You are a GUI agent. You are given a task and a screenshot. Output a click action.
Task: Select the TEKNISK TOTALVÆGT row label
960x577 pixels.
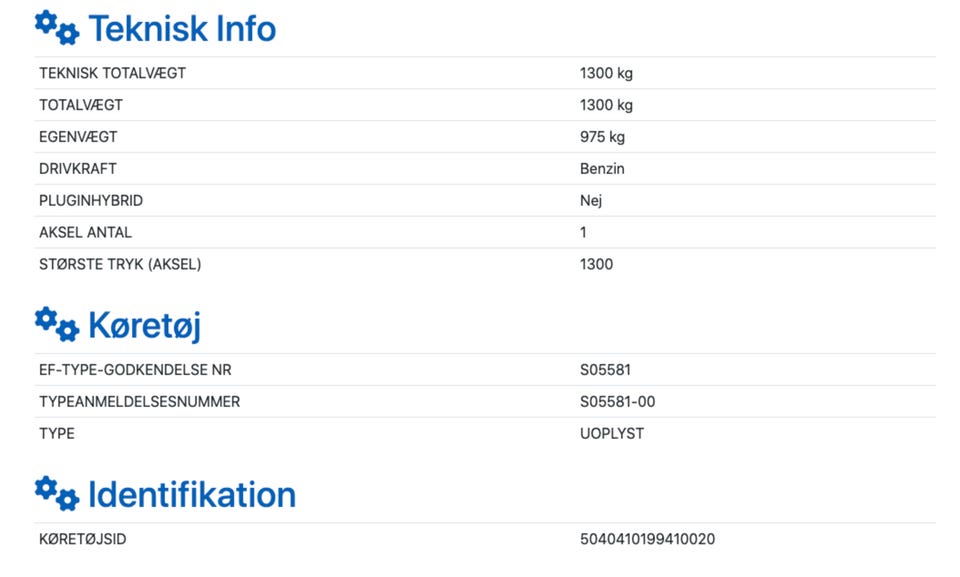(x=113, y=73)
